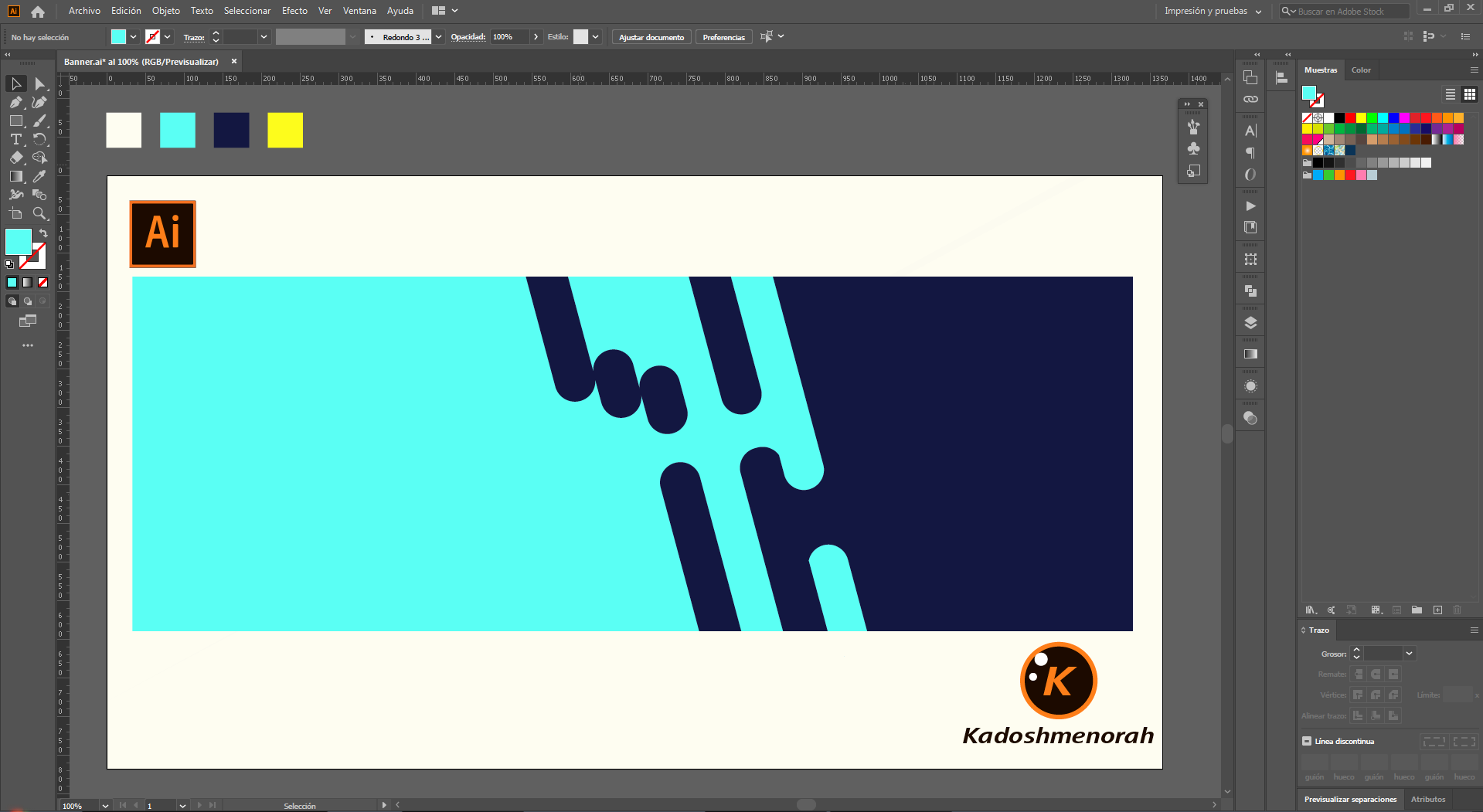Select the Gradient tool in toolbar

point(16,176)
